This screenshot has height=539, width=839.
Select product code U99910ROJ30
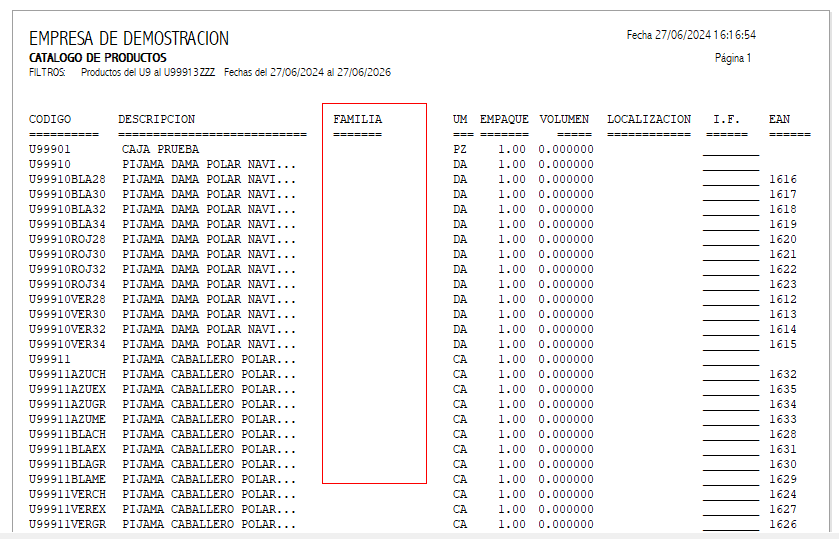click(67, 254)
